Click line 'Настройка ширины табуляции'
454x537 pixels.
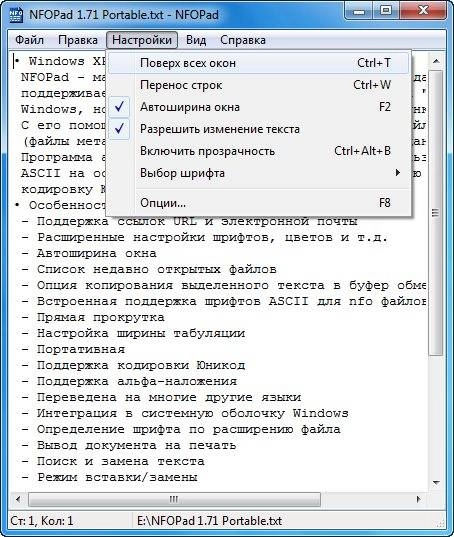pyautogui.click(x=141, y=333)
